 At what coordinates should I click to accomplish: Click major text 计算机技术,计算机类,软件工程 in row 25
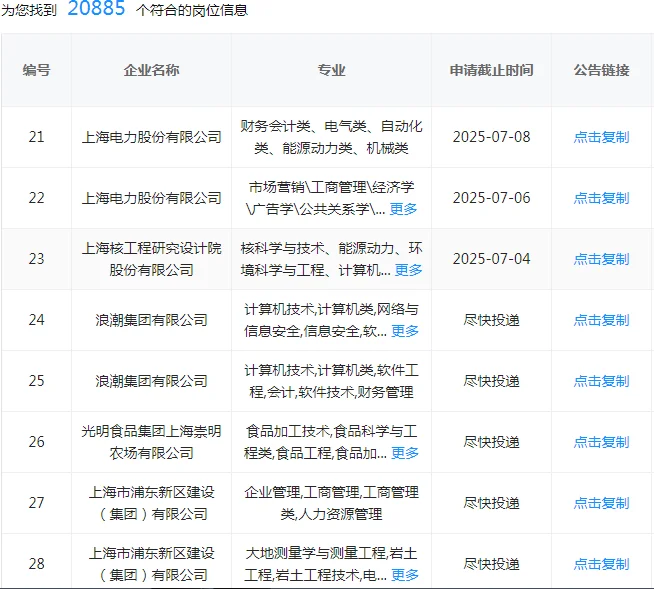tap(332, 381)
